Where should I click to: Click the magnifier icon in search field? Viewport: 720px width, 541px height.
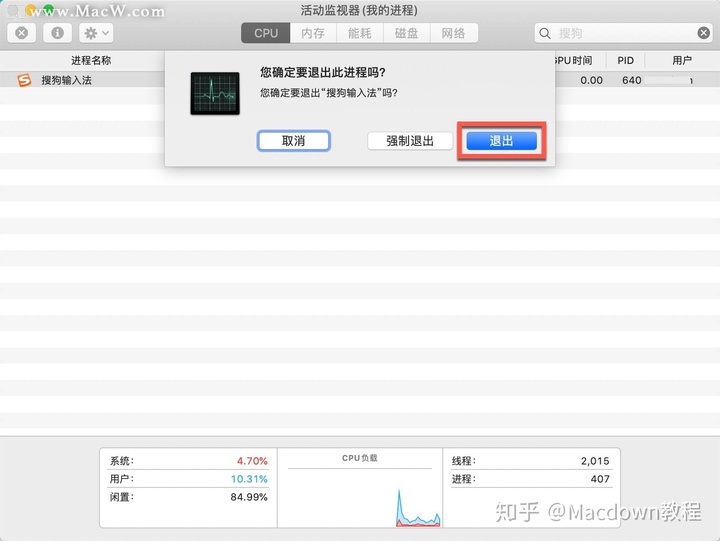pos(545,33)
